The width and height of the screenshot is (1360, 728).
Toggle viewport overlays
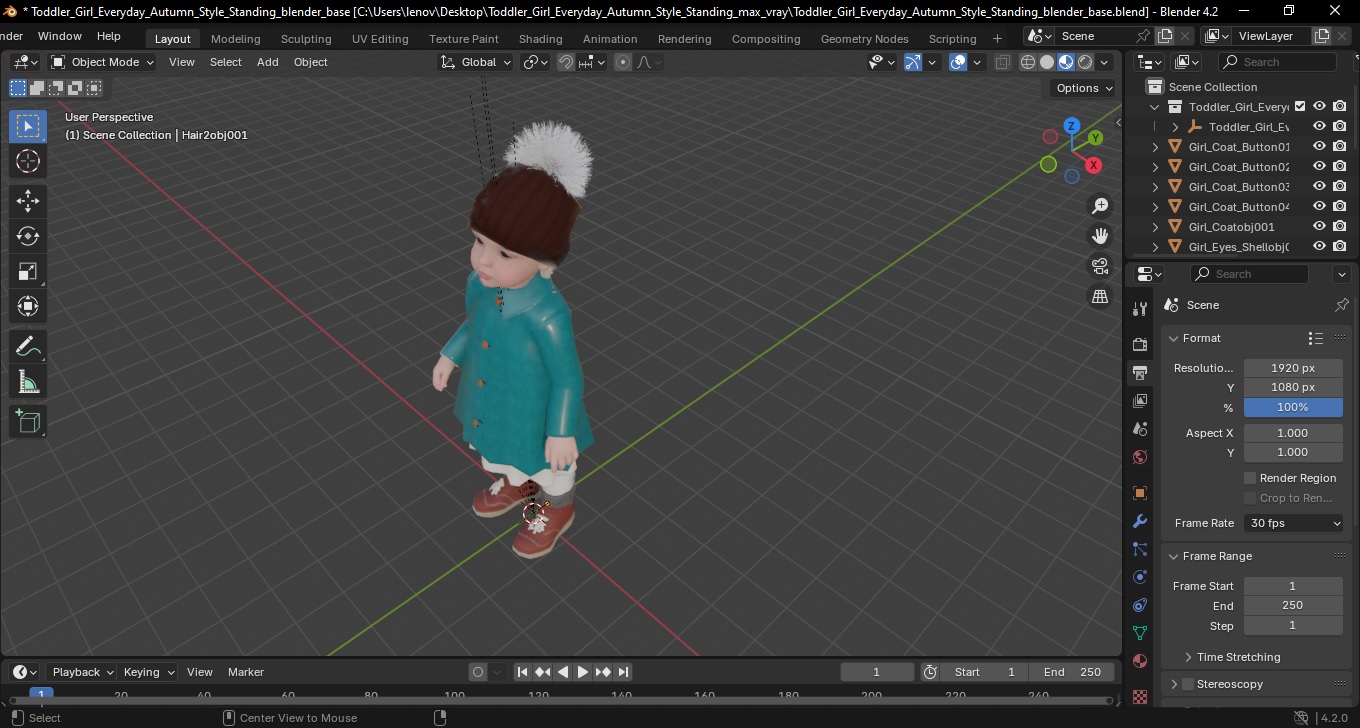[x=958, y=62]
